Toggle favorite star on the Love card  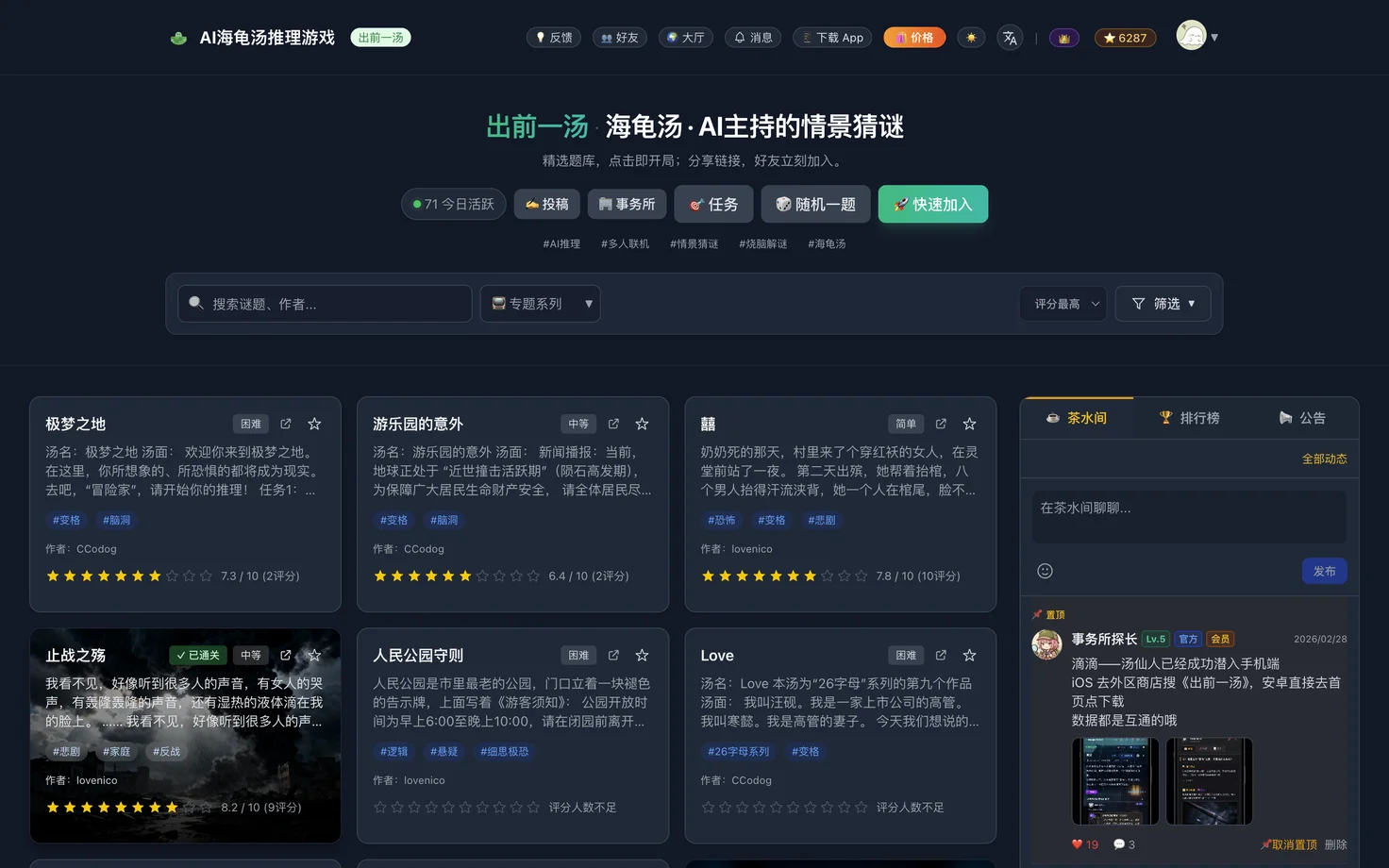tap(969, 655)
